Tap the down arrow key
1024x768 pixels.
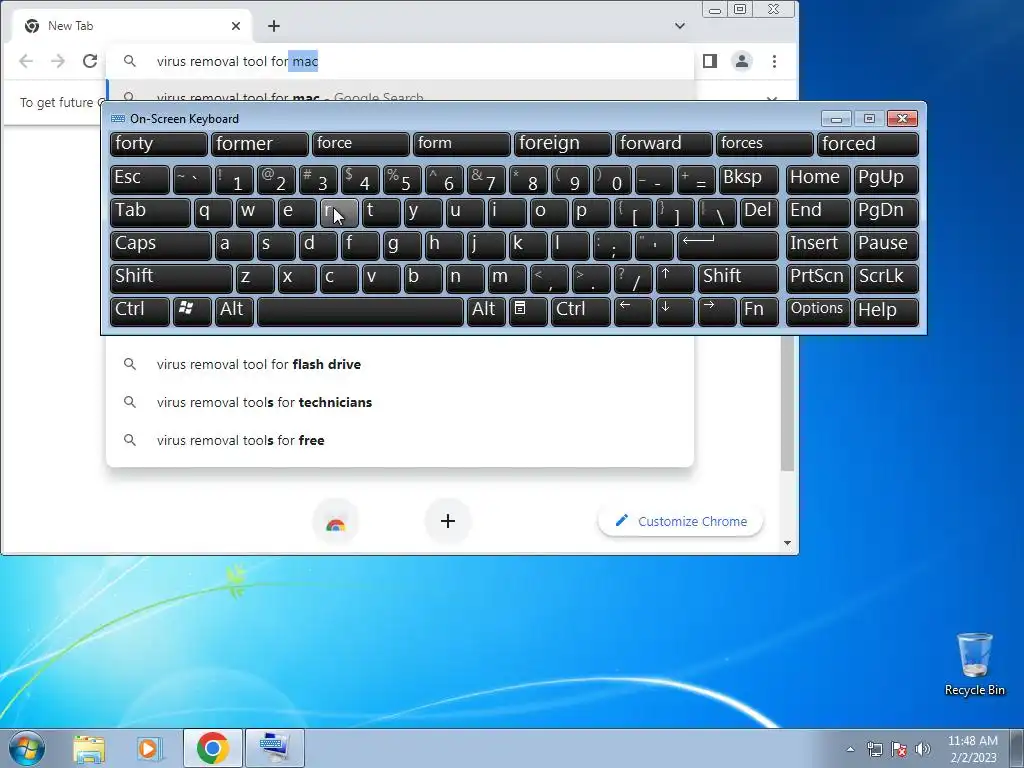[675, 311]
